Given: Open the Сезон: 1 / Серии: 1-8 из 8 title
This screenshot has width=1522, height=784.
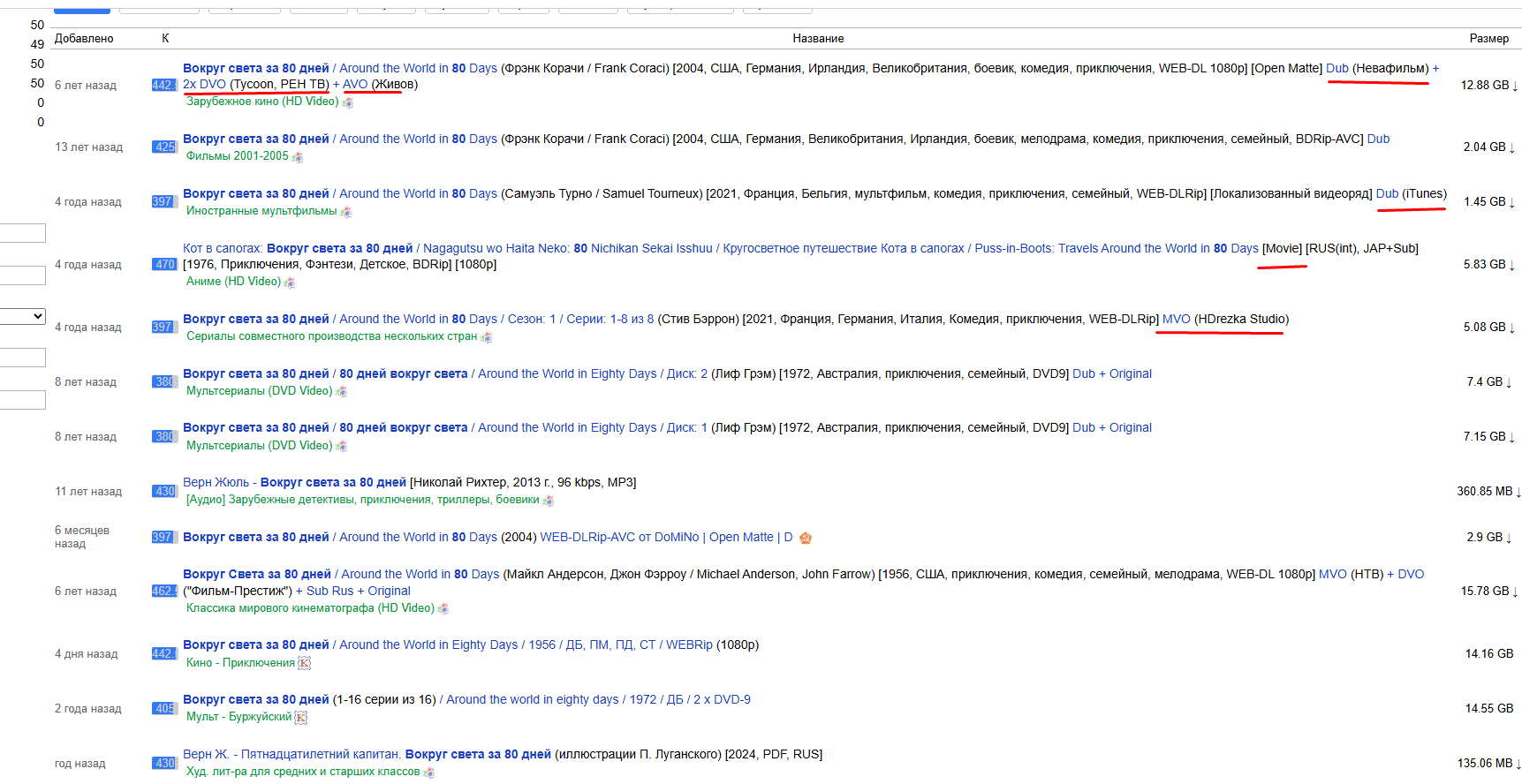Looking at the screenshot, I should point(736,320).
